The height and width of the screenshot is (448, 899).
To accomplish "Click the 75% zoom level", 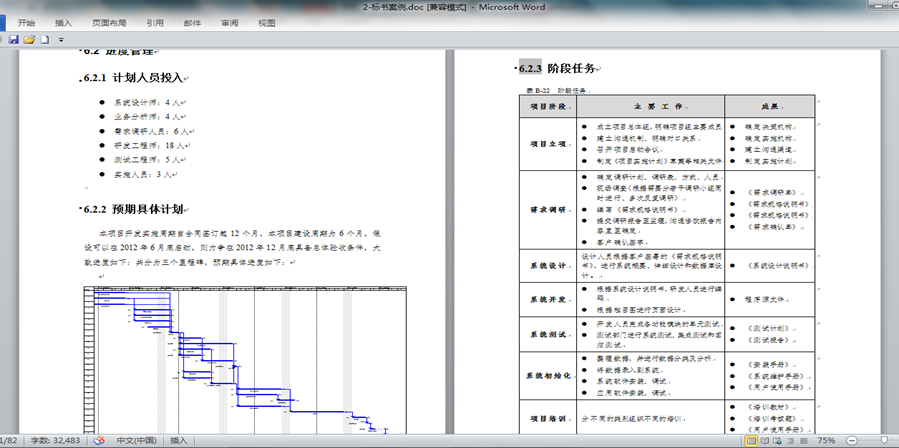I will tap(826, 441).
